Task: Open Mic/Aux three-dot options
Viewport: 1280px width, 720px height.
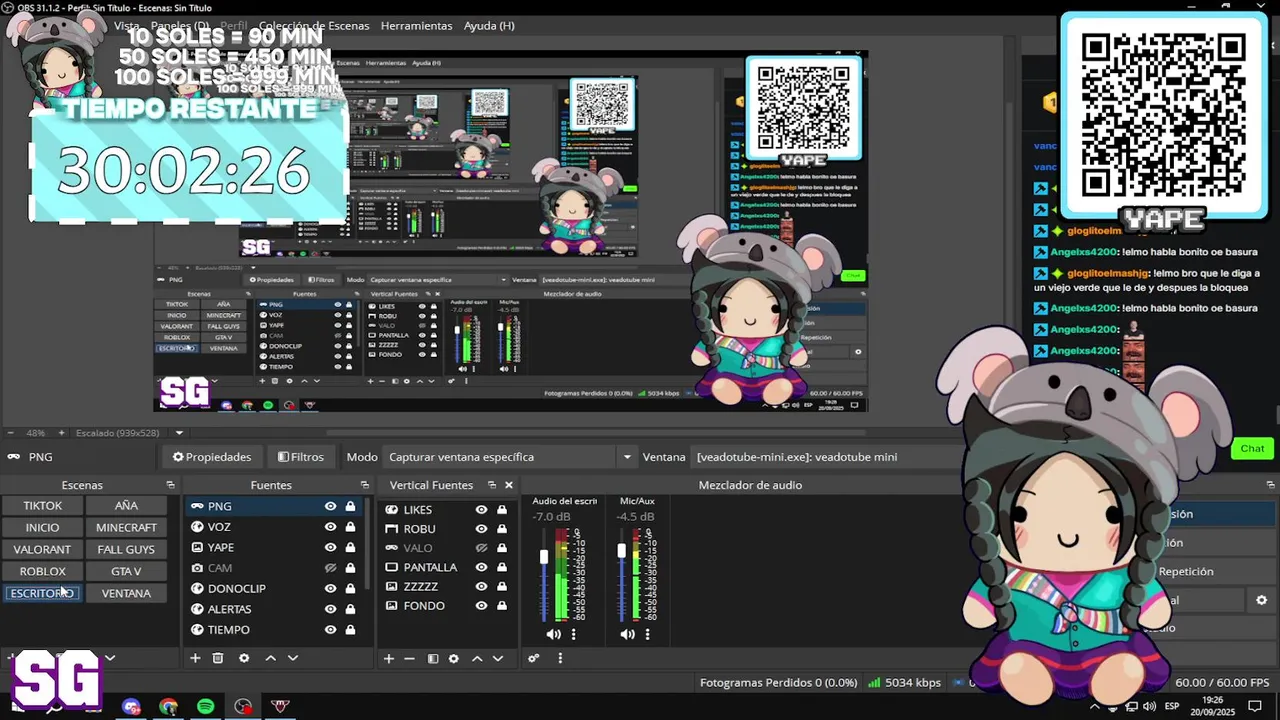Action: (647, 634)
